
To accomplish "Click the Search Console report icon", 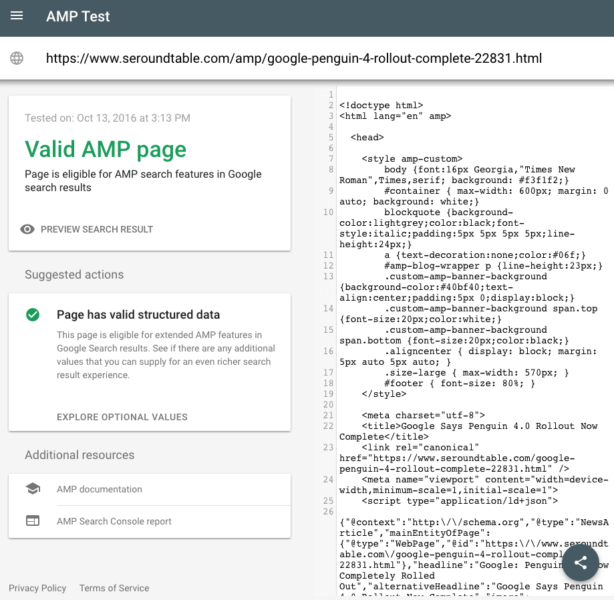I will pos(33,521).
